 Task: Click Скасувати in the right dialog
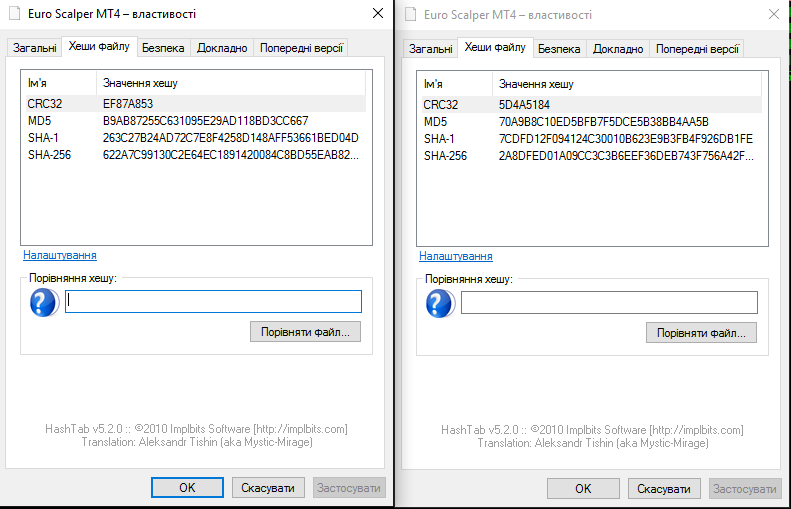coord(664,488)
